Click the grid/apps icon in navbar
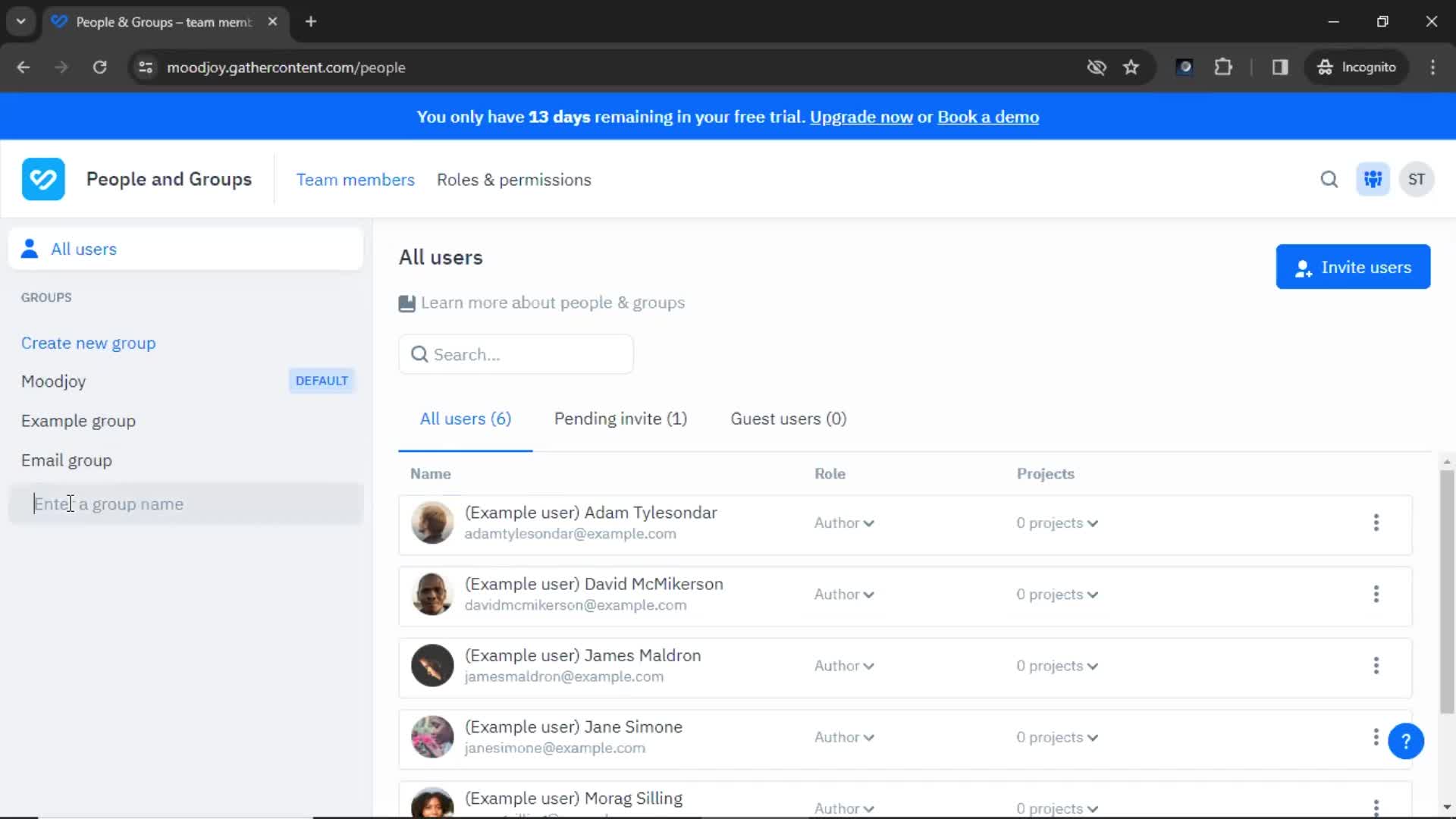Viewport: 1456px width, 819px height. pyautogui.click(x=1373, y=179)
